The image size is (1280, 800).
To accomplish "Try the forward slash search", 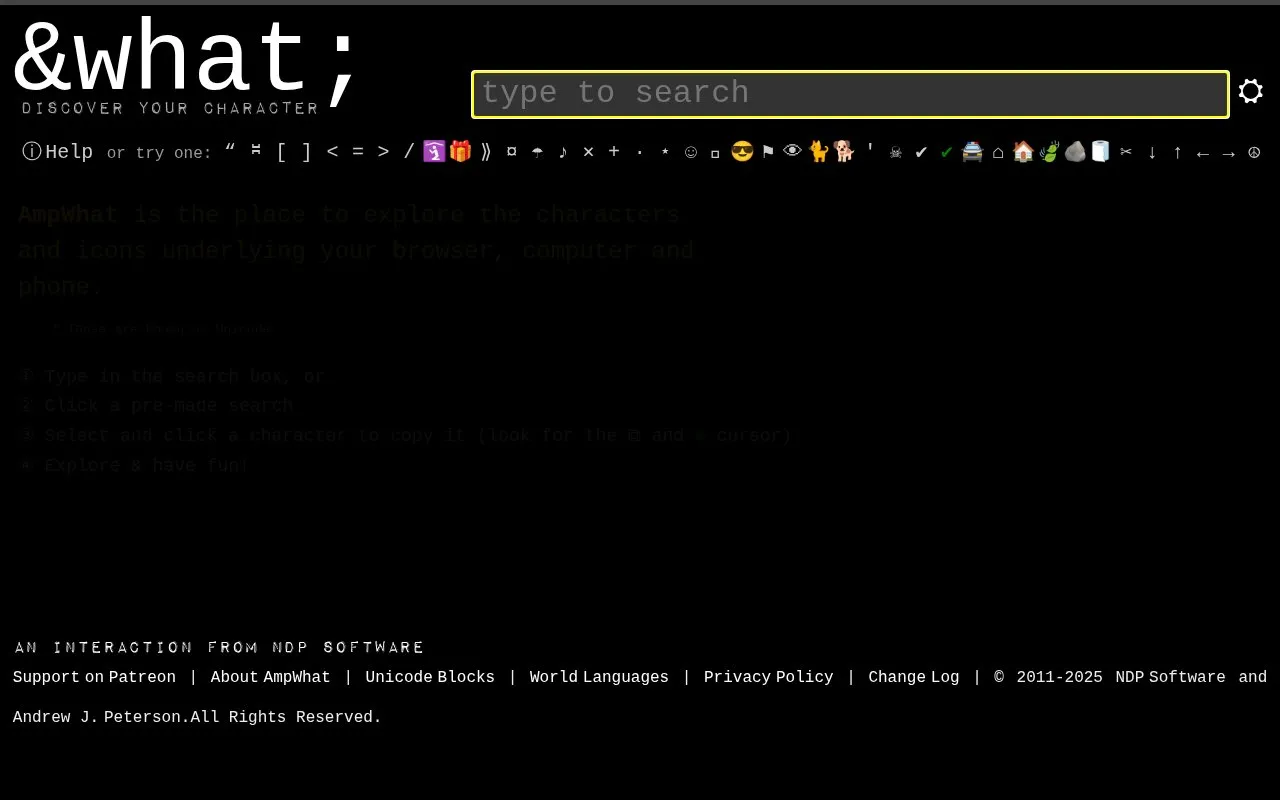I will pos(409,152).
